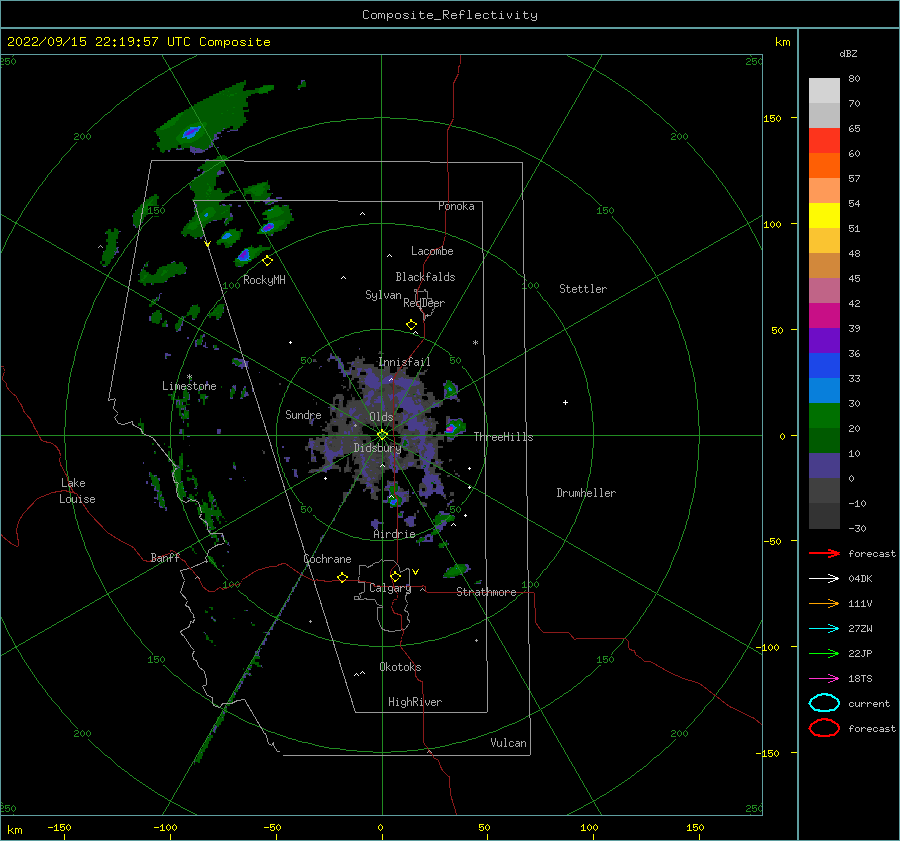Click the green echo north of Strathmore

tap(457, 570)
